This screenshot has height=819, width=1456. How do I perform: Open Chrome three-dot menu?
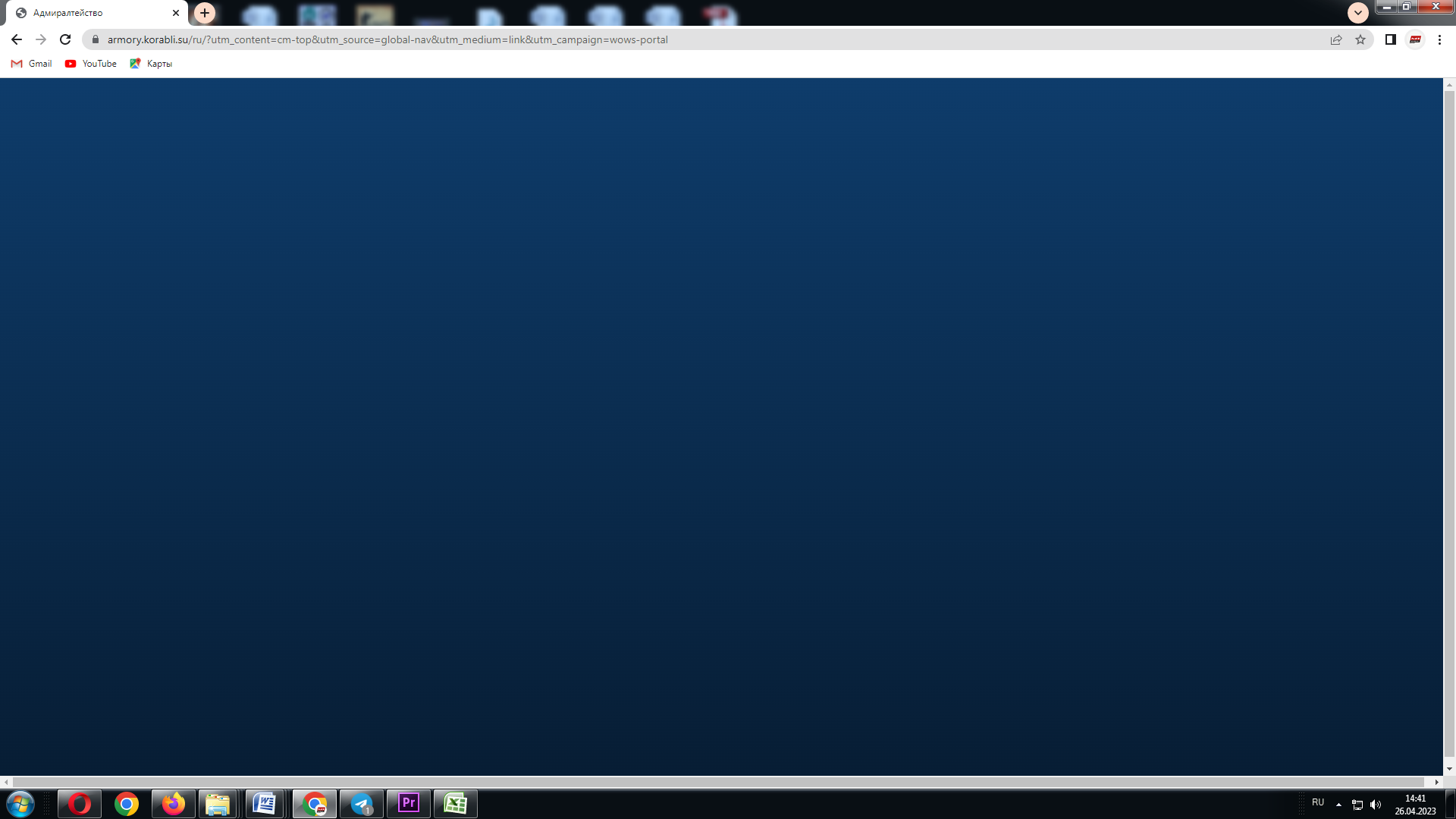(1439, 39)
